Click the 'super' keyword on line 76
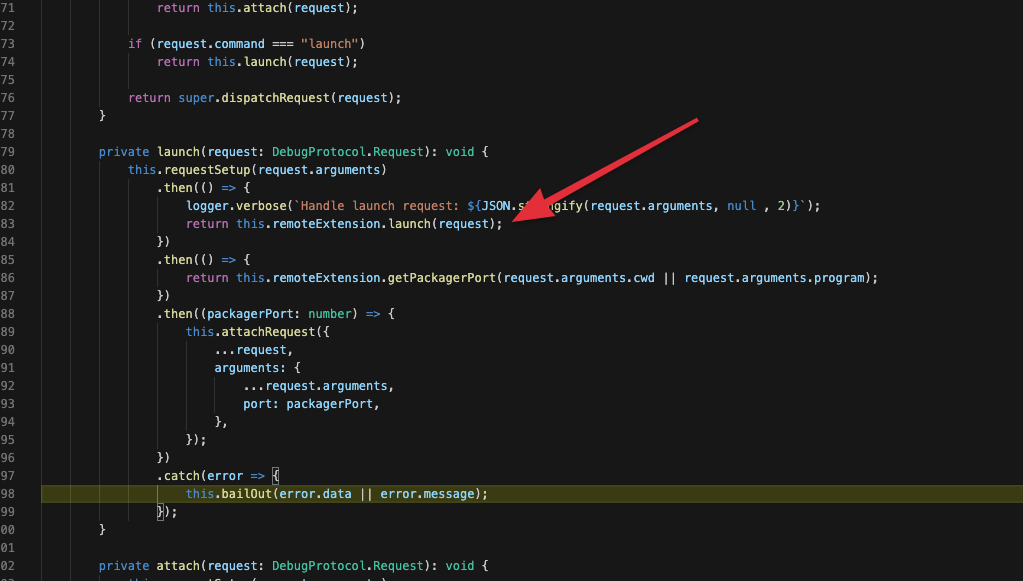The height and width of the screenshot is (581, 1023). pos(196,98)
